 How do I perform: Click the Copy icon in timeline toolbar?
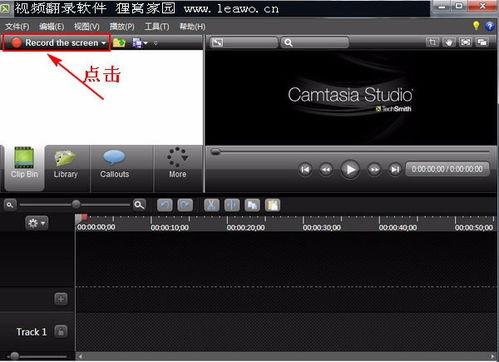click(x=252, y=205)
